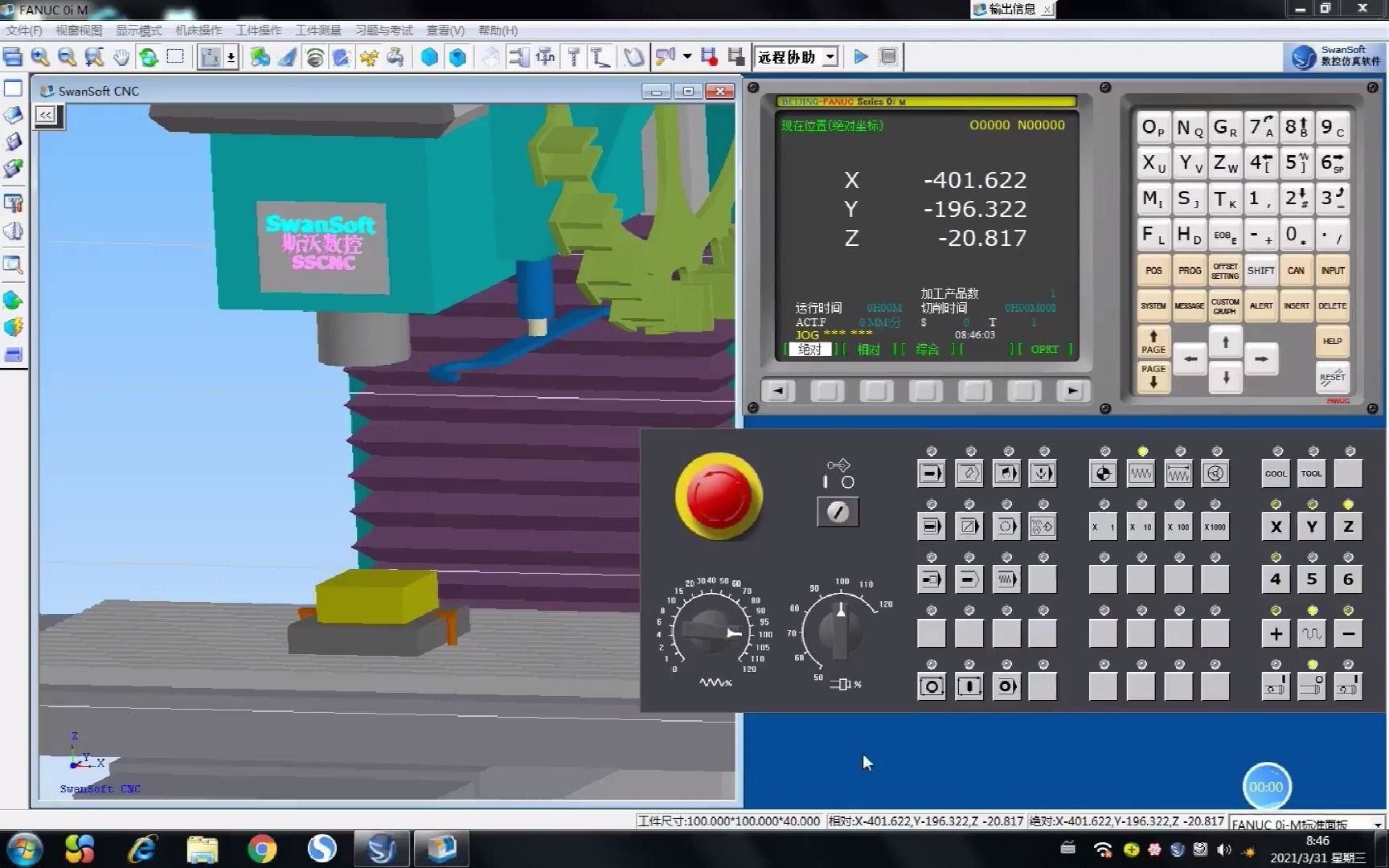Screen dimensions: 1389x868
Task: Toggle the JOG mode button
Action: [x=1141, y=473]
